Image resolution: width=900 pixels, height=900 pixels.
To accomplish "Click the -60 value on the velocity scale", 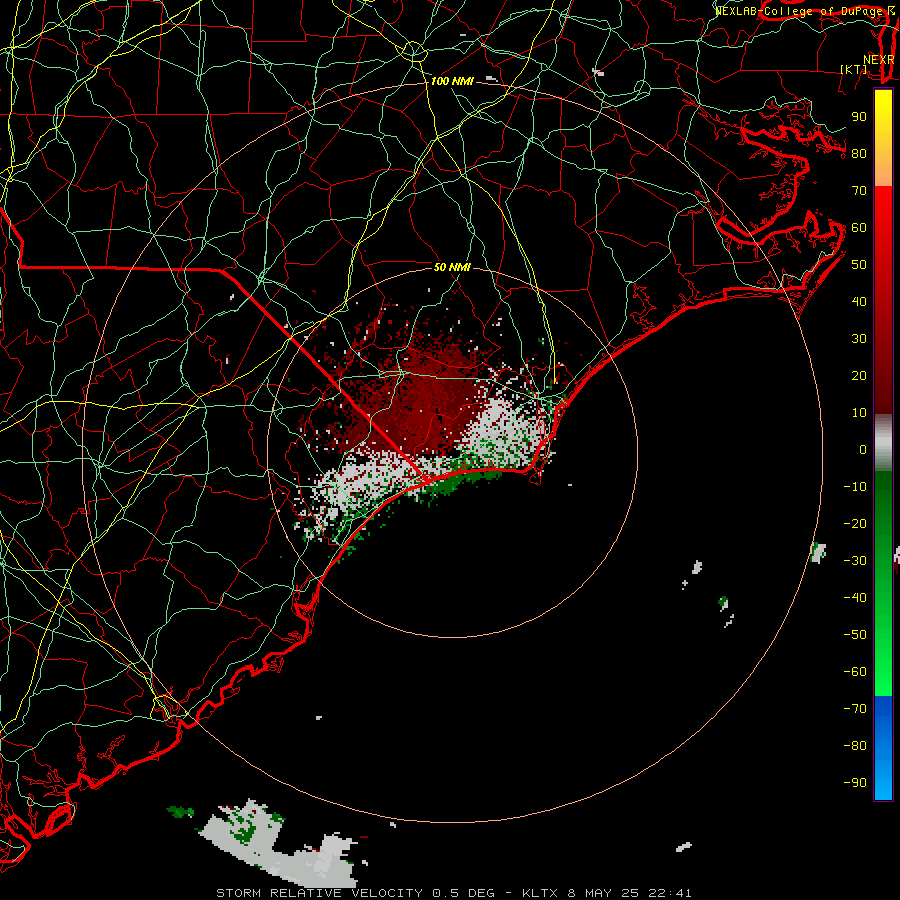I will pos(855,672).
